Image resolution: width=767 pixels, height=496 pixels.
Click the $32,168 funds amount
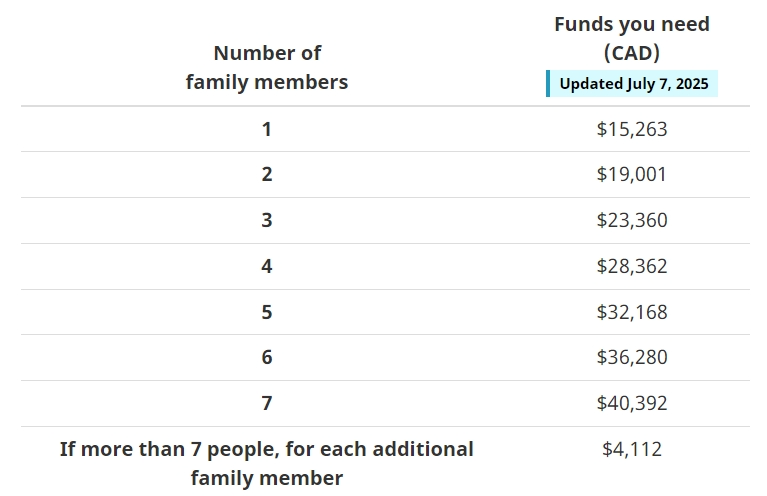click(x=632, y=312)
